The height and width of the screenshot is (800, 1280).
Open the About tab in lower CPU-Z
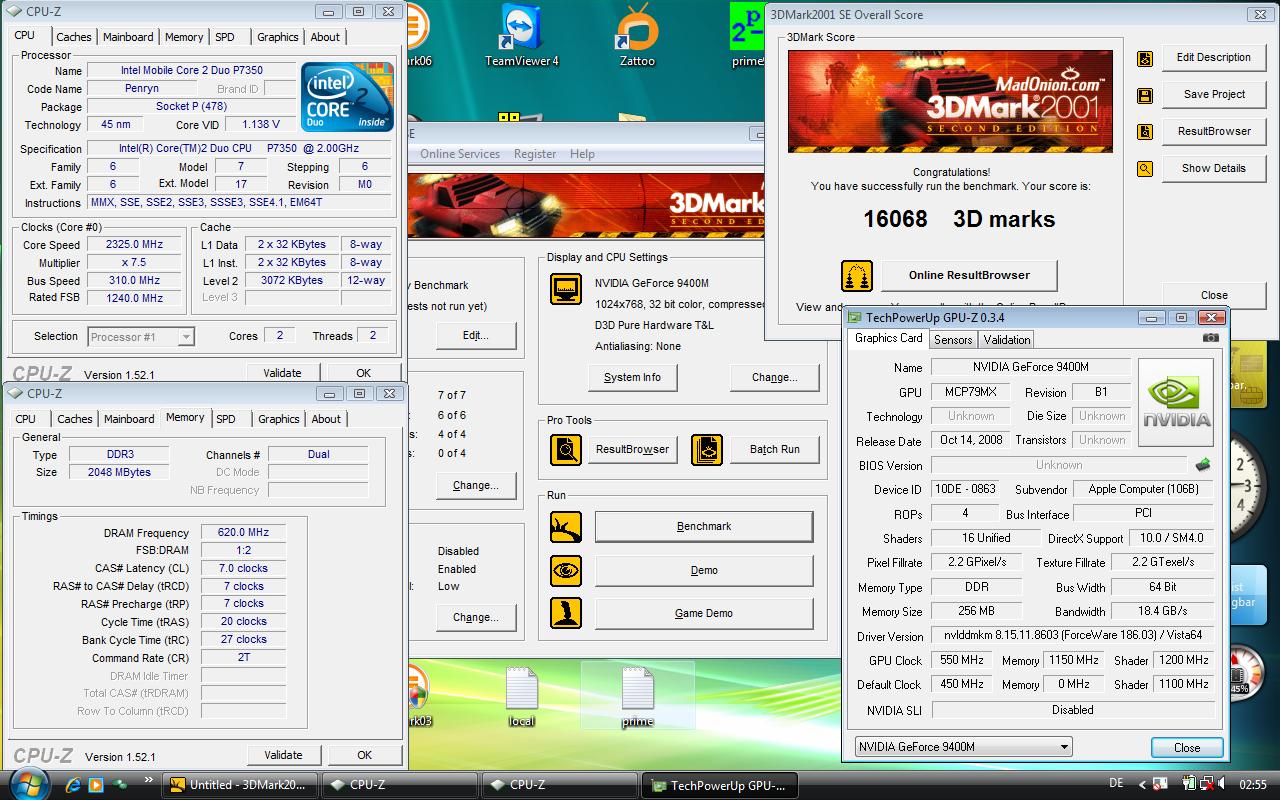point(326,419)
